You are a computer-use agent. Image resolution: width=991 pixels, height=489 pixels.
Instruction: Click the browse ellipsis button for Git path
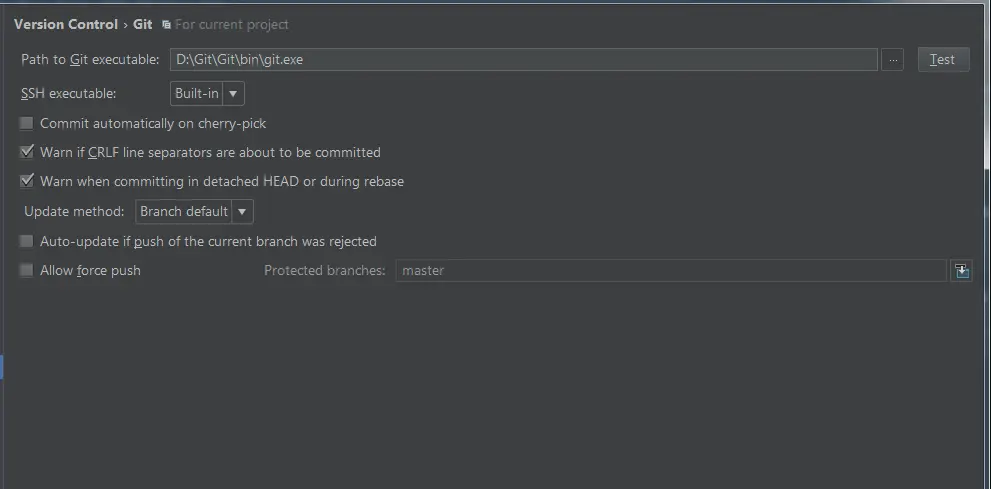pyautogui.click(x=894, y=60)
